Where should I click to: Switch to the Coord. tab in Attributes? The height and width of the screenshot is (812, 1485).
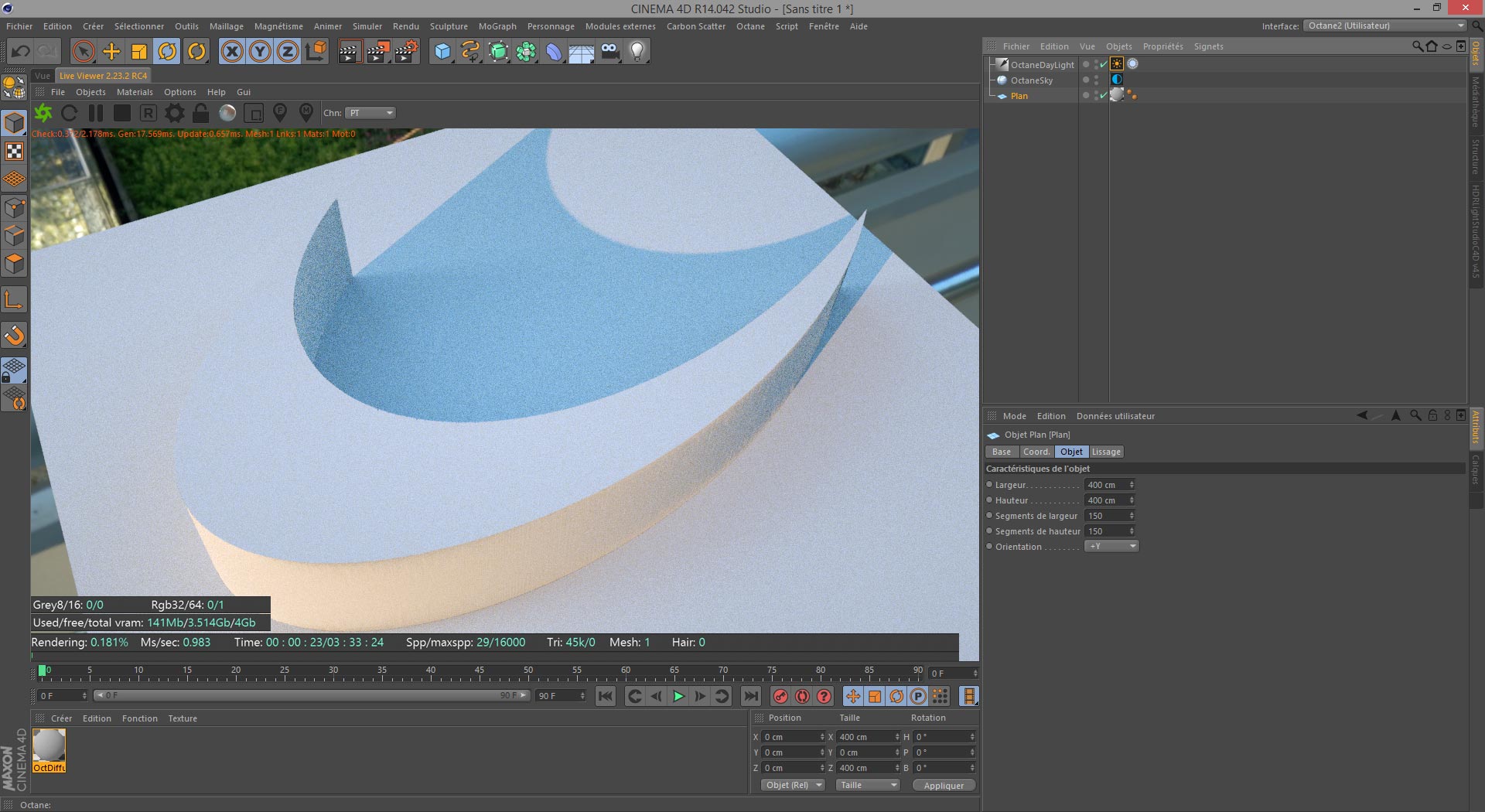1036,452
